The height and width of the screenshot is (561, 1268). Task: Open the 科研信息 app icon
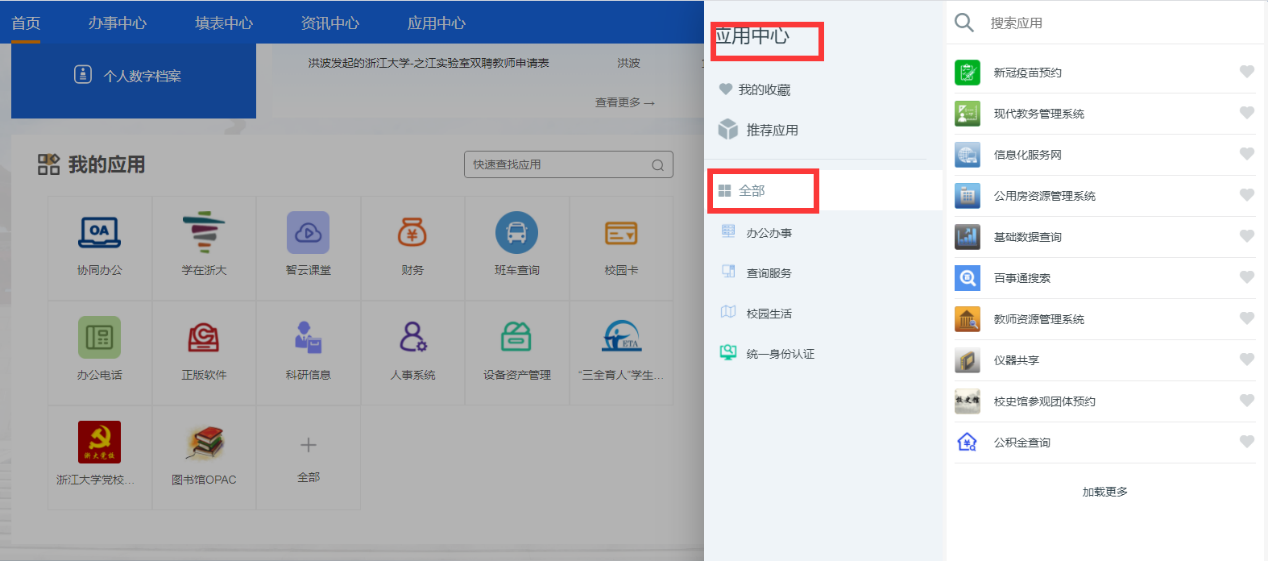point(308,337)
